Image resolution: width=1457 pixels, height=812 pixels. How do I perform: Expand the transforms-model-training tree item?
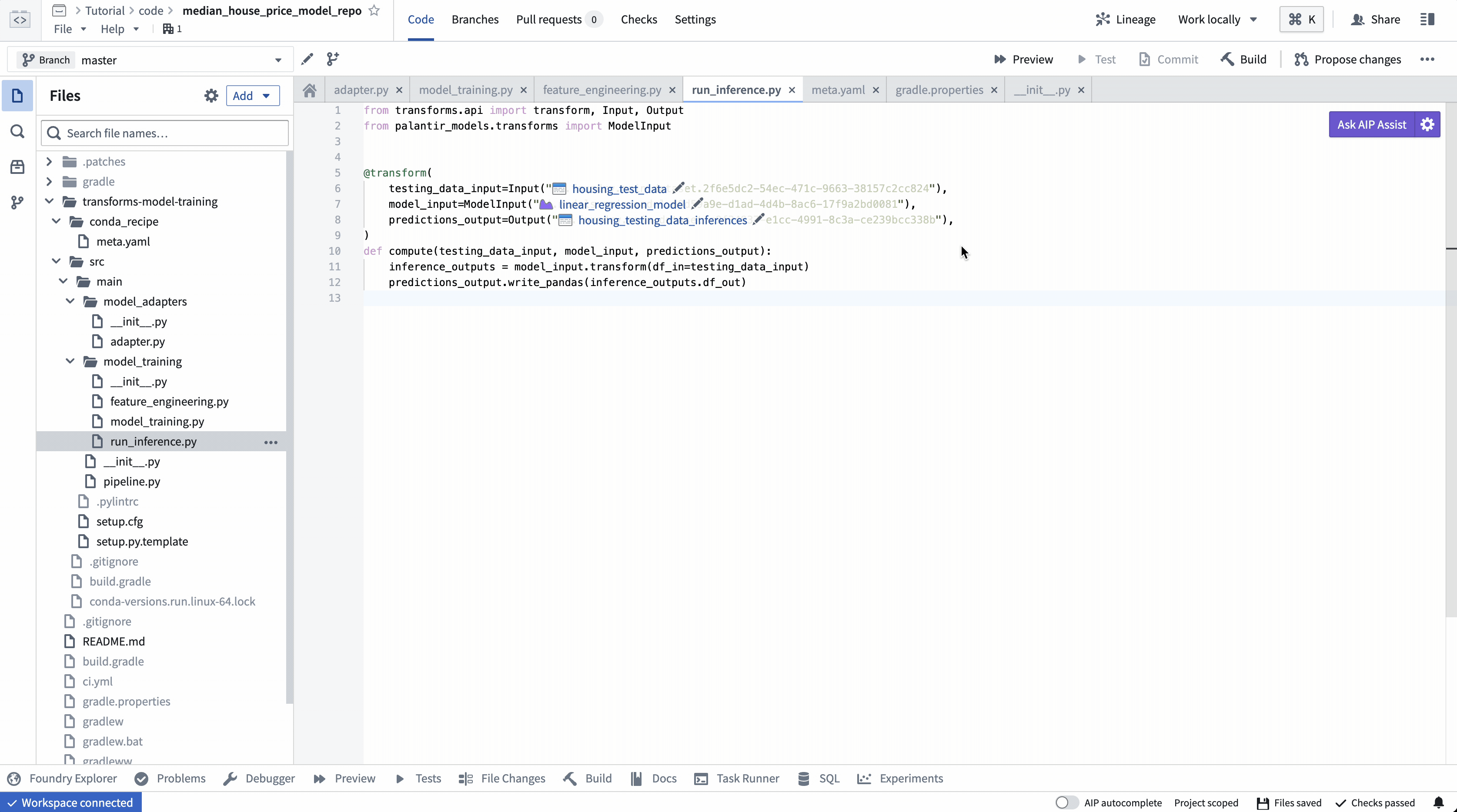tap(48, 201)
